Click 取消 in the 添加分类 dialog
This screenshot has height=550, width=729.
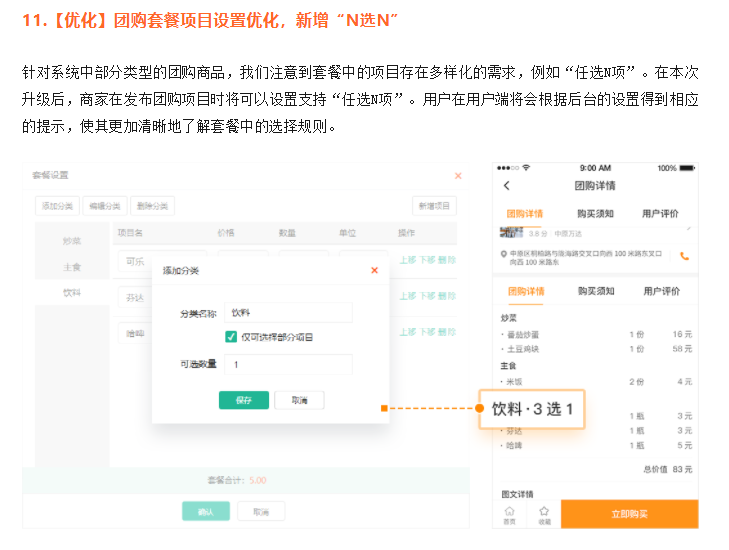click(x=299, y=400)
